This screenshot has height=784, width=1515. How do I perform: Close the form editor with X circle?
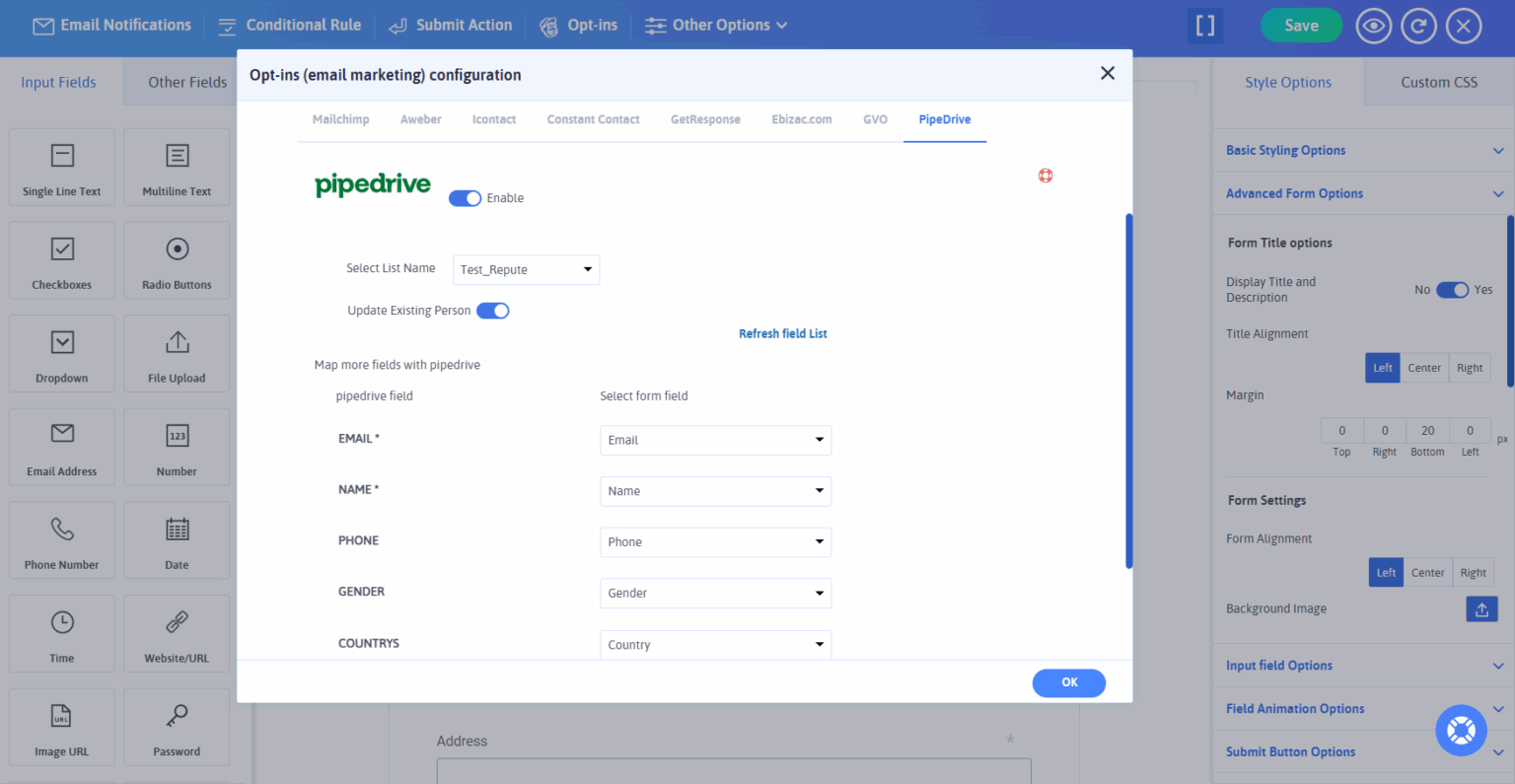coord(1464,26)
